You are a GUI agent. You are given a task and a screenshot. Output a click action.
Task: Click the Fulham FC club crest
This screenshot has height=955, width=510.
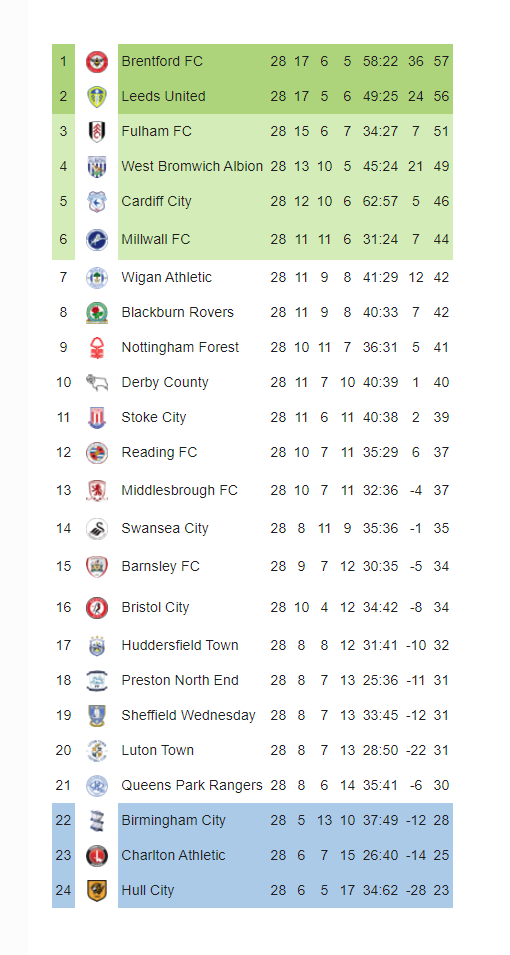coord(97,131)
